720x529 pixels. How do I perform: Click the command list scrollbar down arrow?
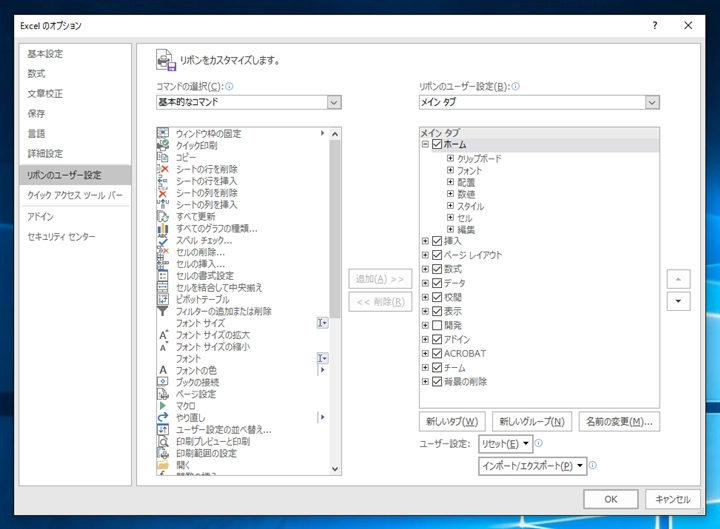(335, 469)
